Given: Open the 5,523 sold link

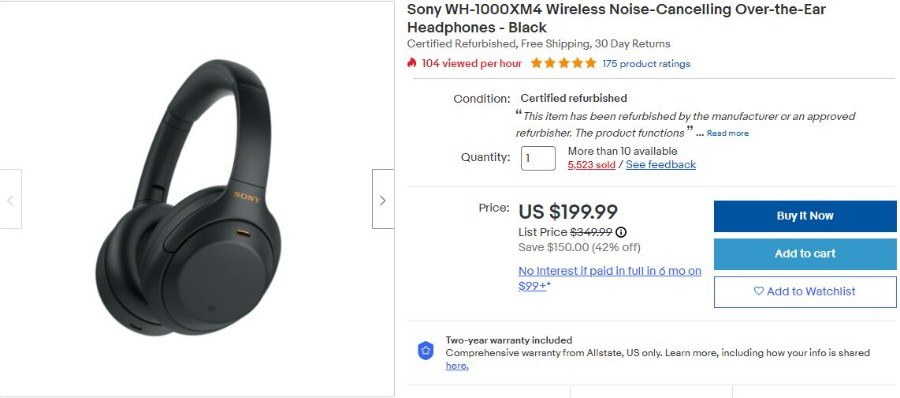Looking at the screenshot, I should pyautogui.click(x=592, y=165).
